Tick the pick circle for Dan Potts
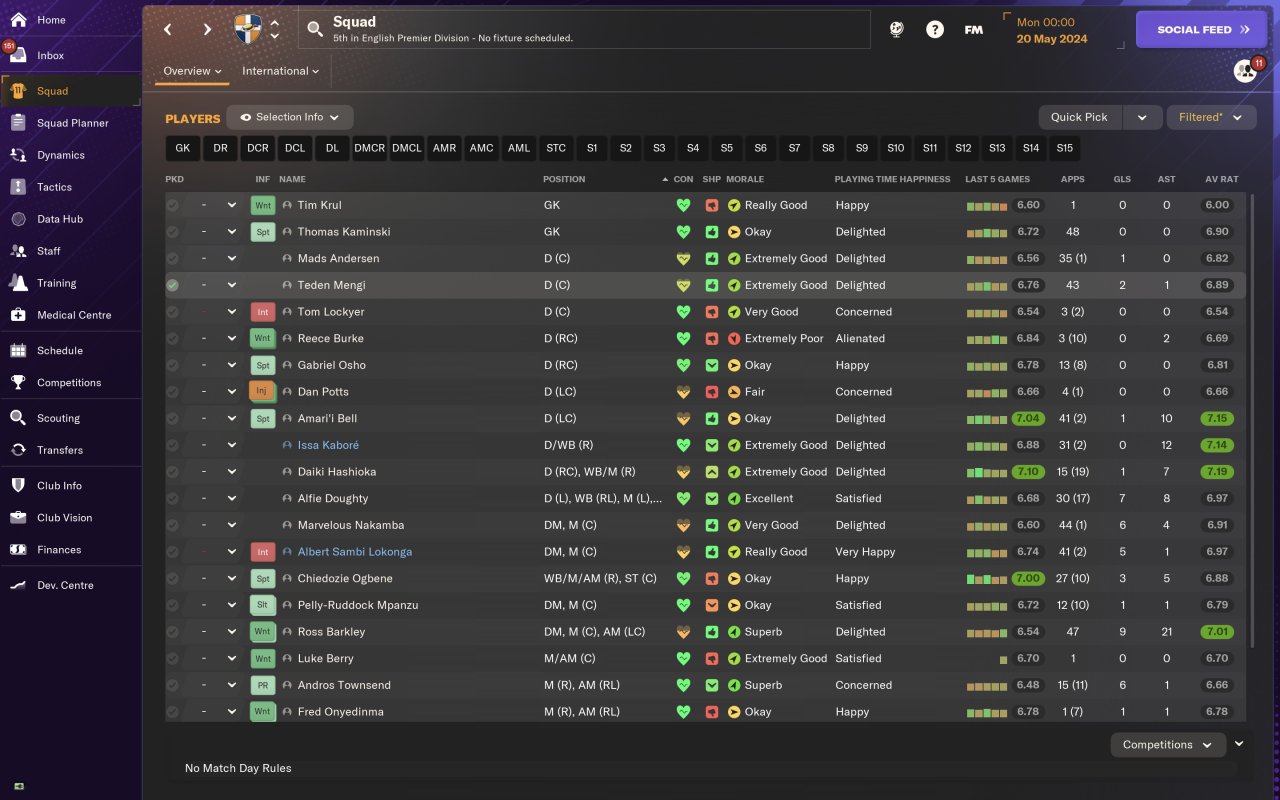Viewport: 1280px width, 800px height. click(x=173, y=392)
